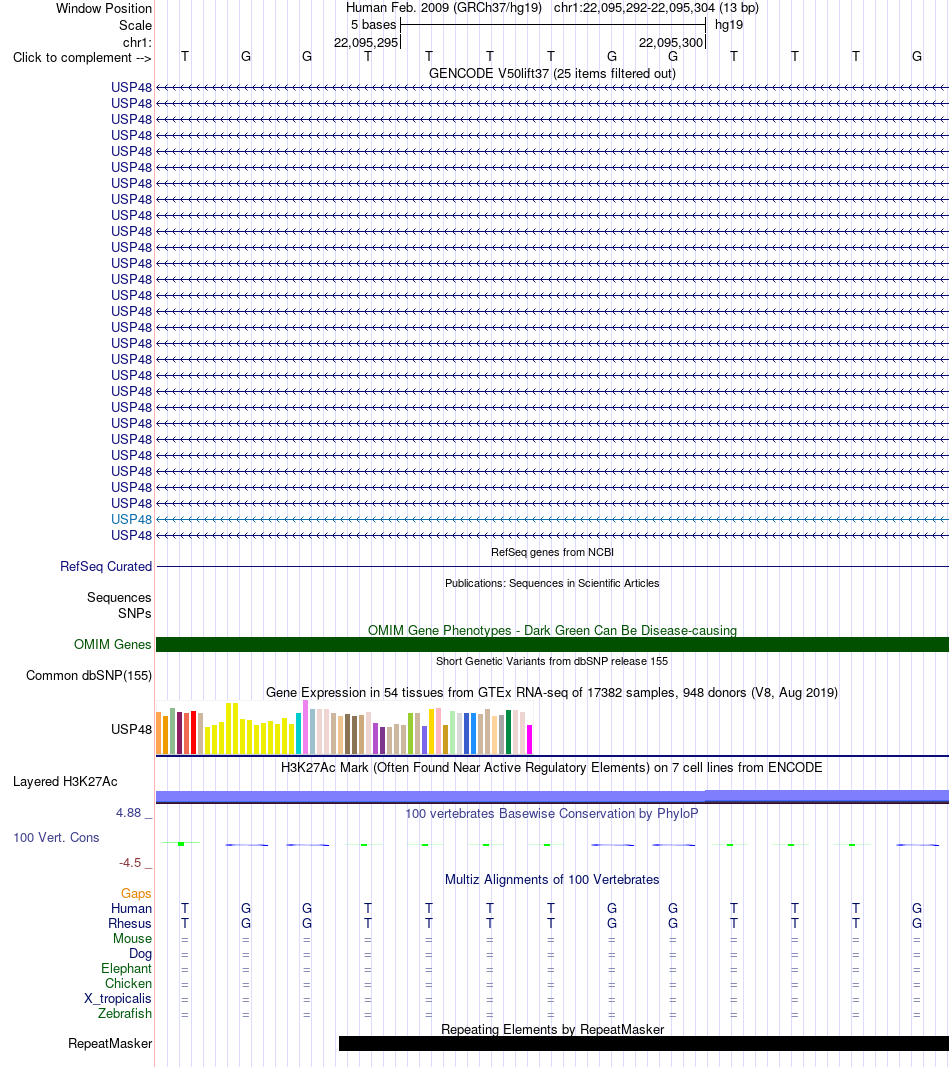The width and height of the screenshot is (950, 1067).
Task: Click the Sequences track label
Action: [119, 597]
